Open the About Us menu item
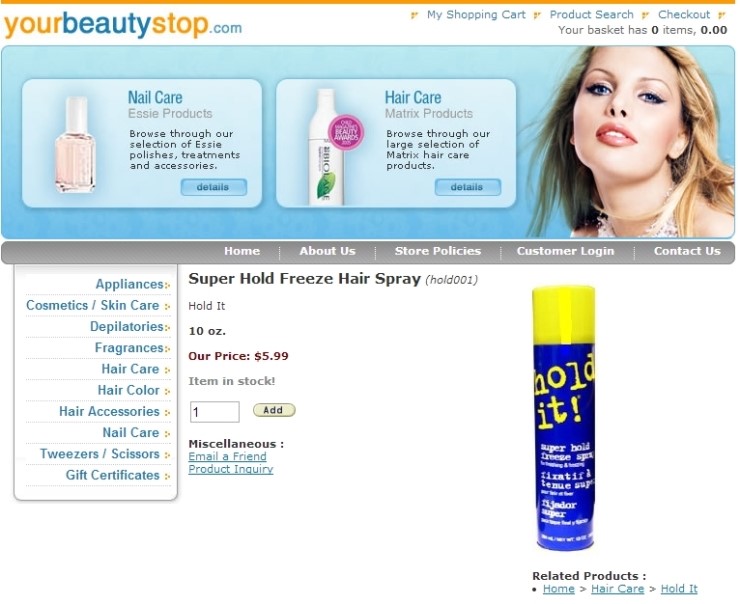 [327, 251]
